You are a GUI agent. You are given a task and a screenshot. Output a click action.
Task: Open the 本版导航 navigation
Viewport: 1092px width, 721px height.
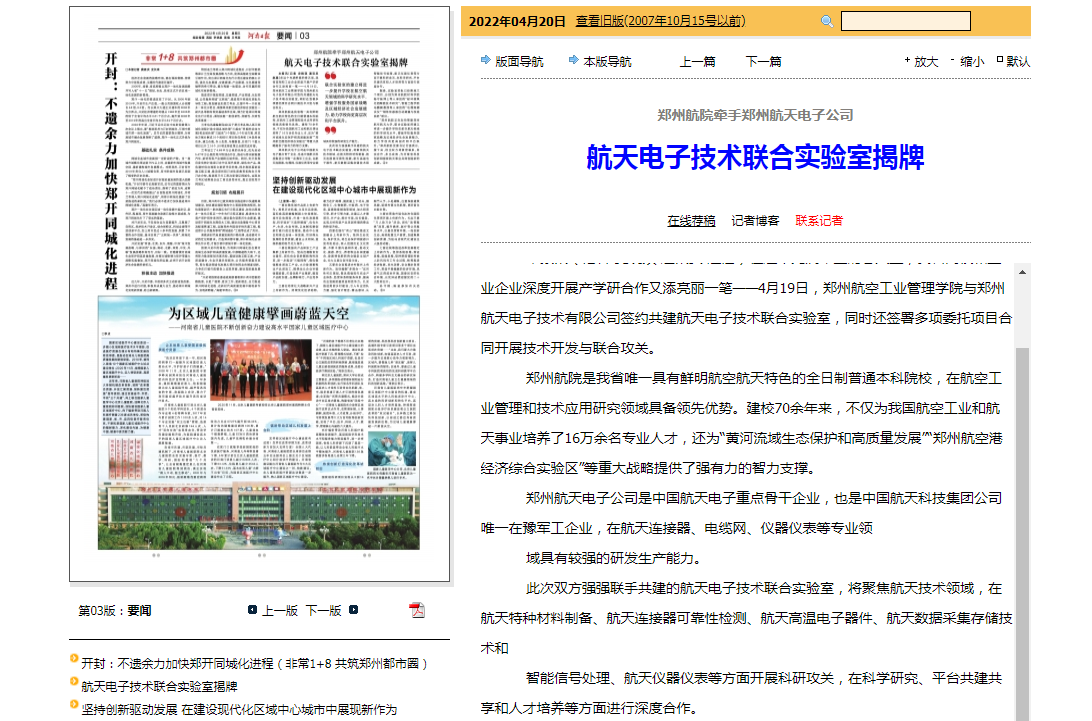click(x=607, y=61)
